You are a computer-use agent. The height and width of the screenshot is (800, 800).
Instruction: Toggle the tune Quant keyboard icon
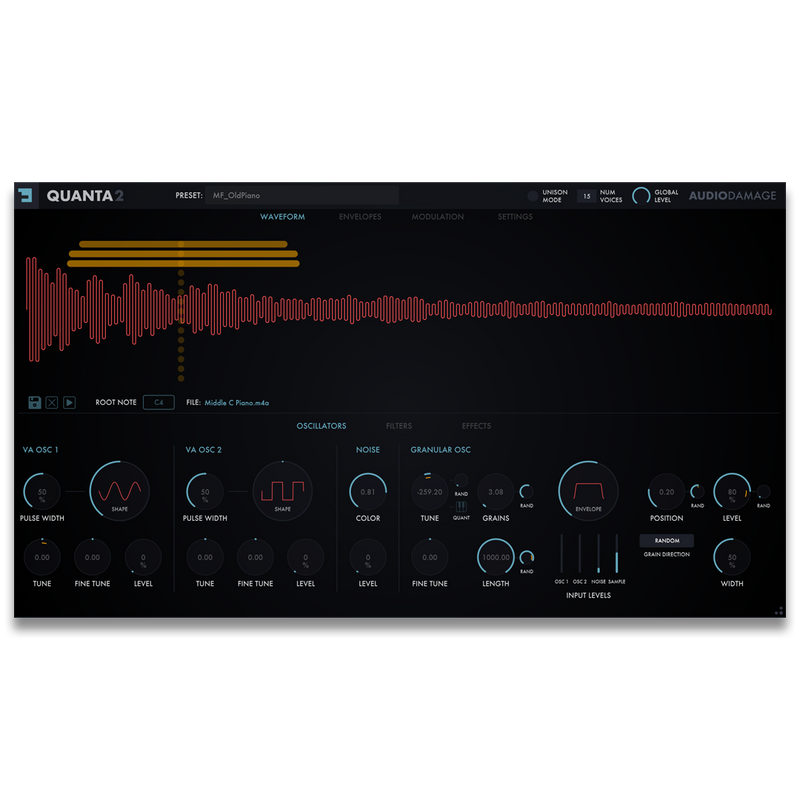(x=462, y=506)
